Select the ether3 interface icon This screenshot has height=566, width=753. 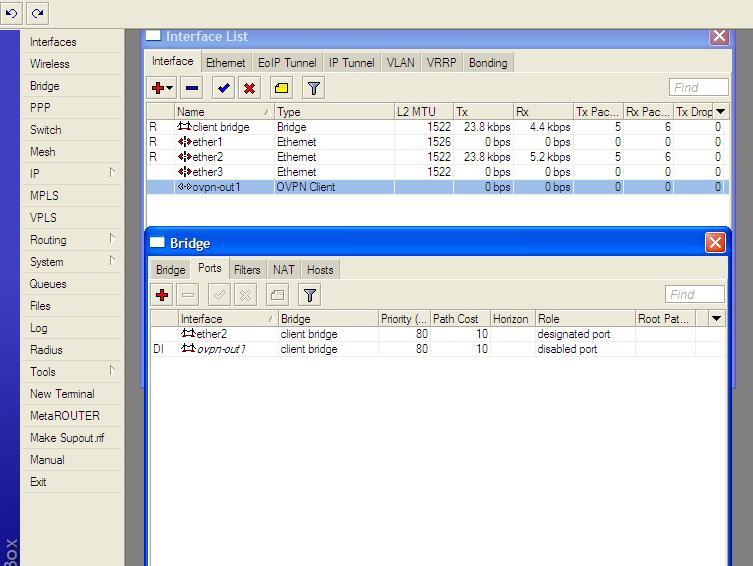pos(184,171)
